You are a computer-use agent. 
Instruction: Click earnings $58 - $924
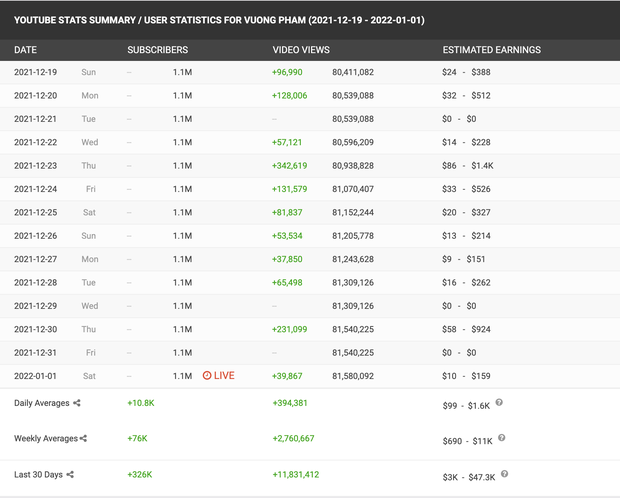pyautogui.click(x=466, y=329)
